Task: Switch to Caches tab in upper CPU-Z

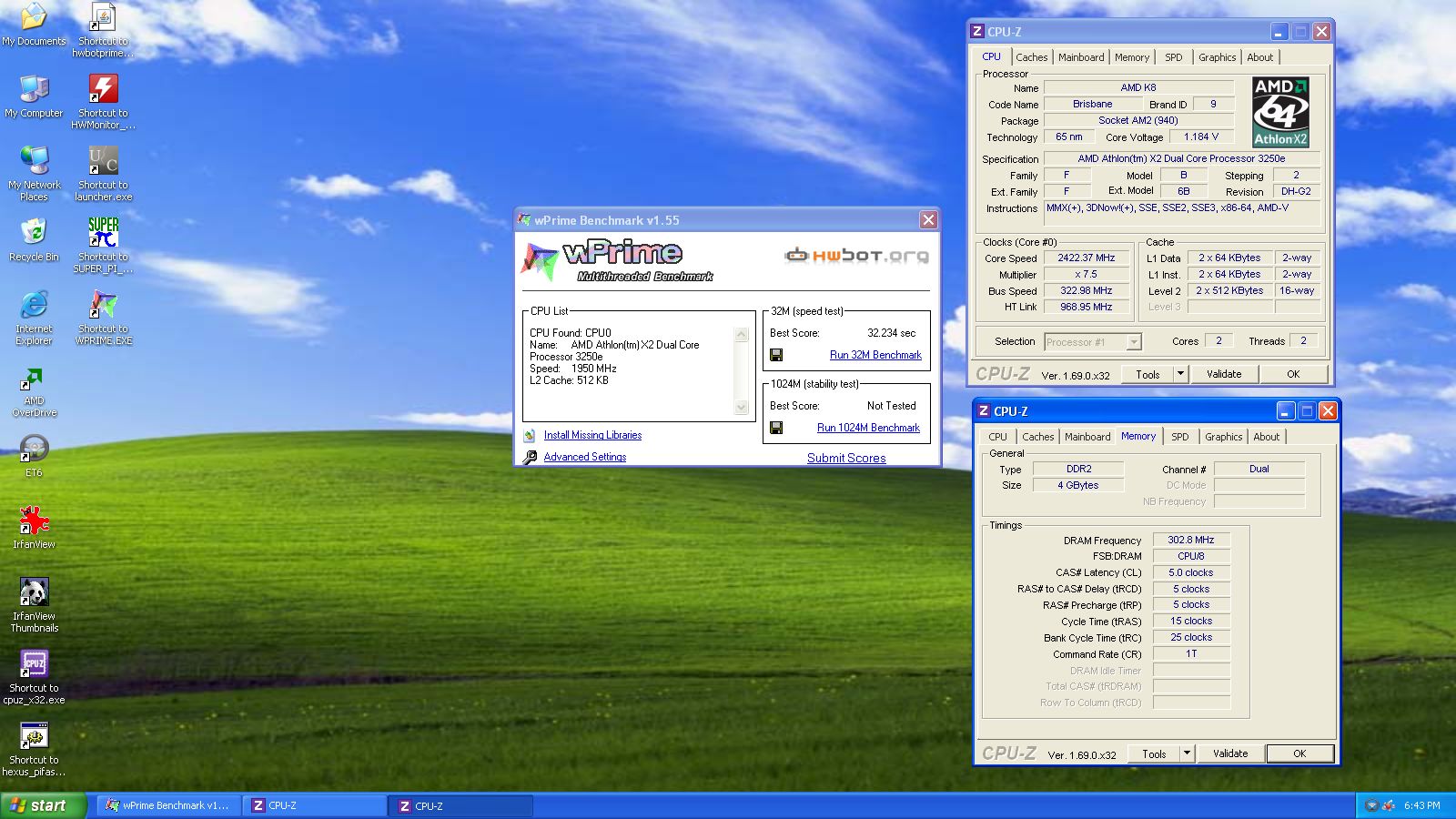Action: pos(1031,57)
